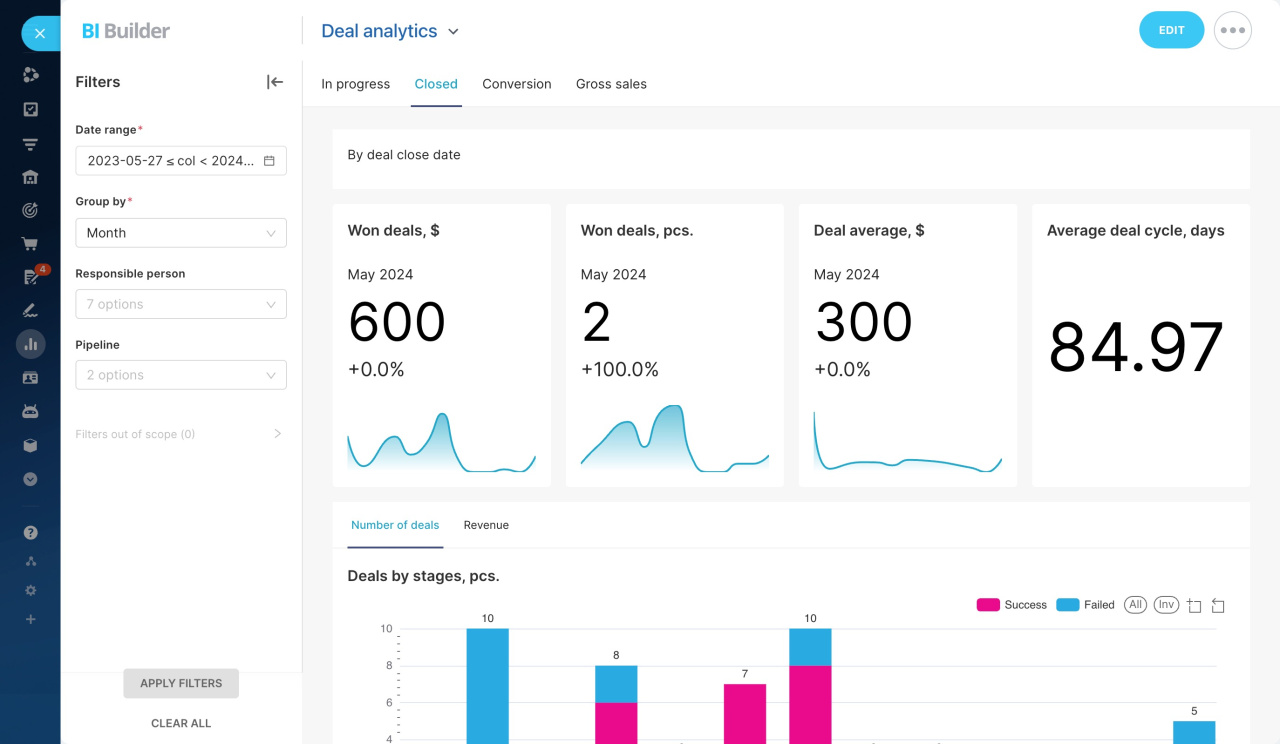Toggle the Failed series in the legend

(x=1086, y=605)
